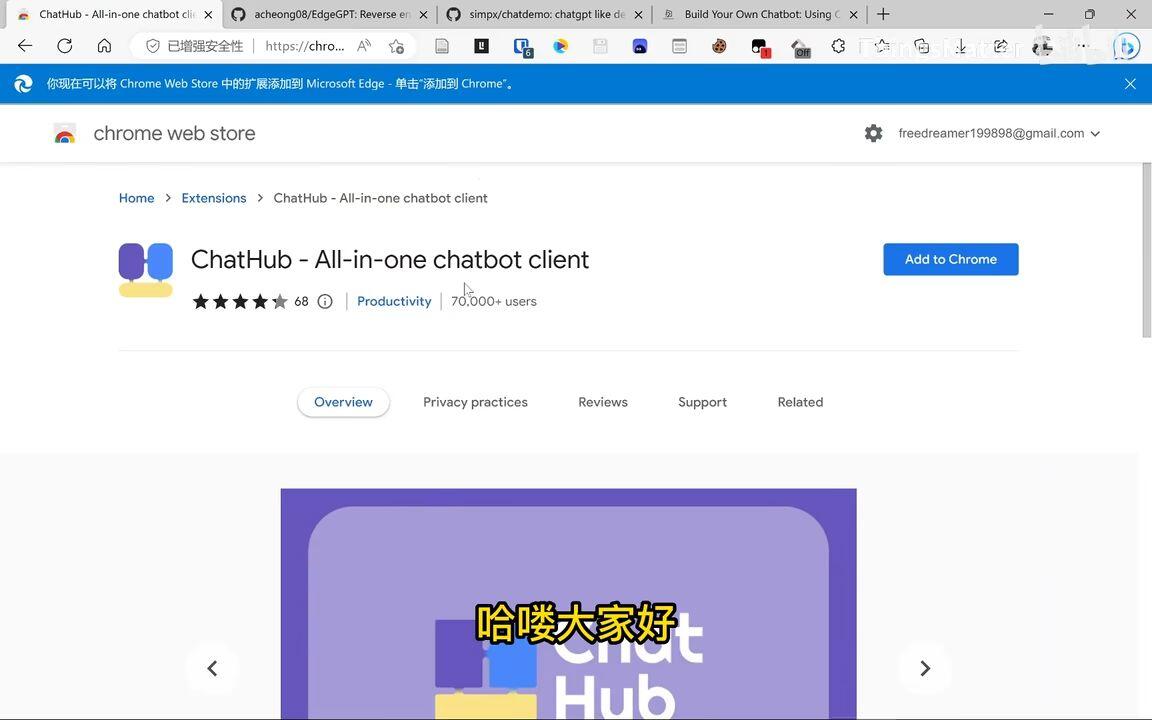Image resolution: width=1152 pixels, height=720 pixels.
Task: Open the Privacy practices tab
Action: 475,402
